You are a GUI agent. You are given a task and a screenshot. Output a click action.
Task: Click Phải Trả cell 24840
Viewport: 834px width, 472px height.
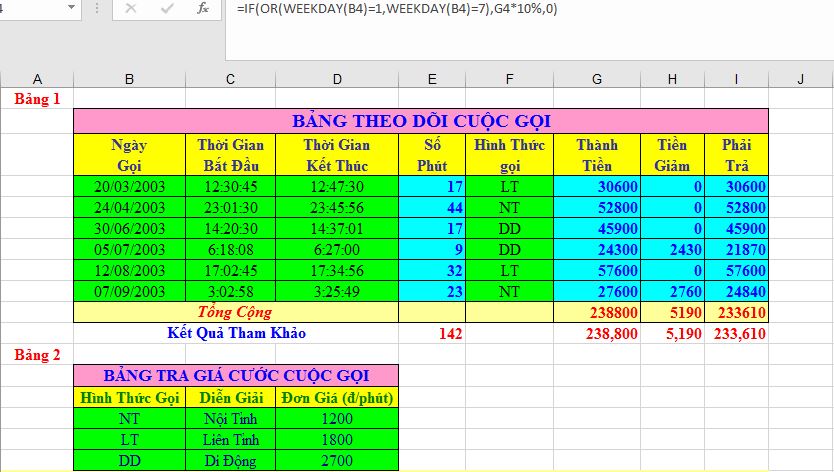click(737, 292)
